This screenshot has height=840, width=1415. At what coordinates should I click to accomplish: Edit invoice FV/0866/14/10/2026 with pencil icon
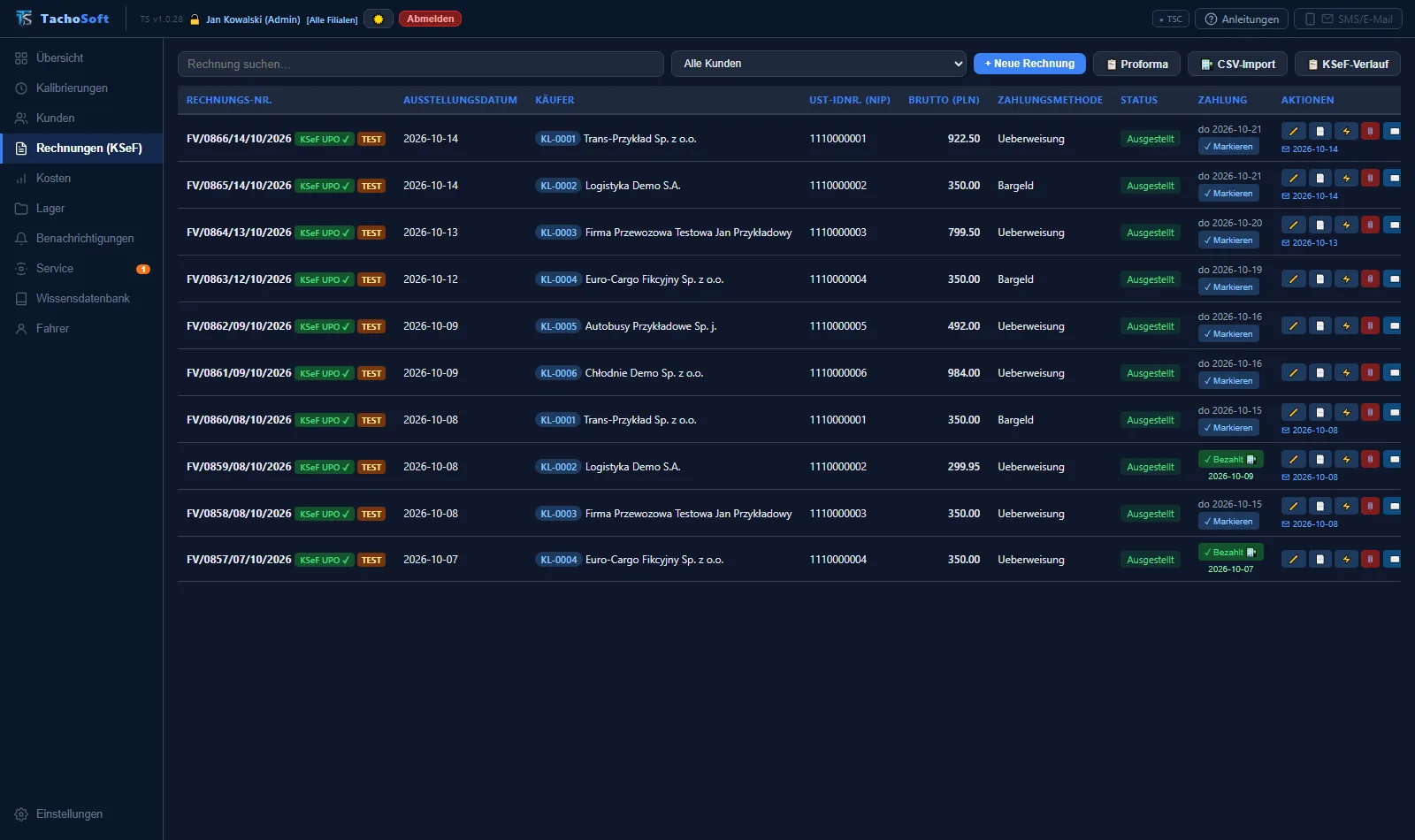(1293, 131)
